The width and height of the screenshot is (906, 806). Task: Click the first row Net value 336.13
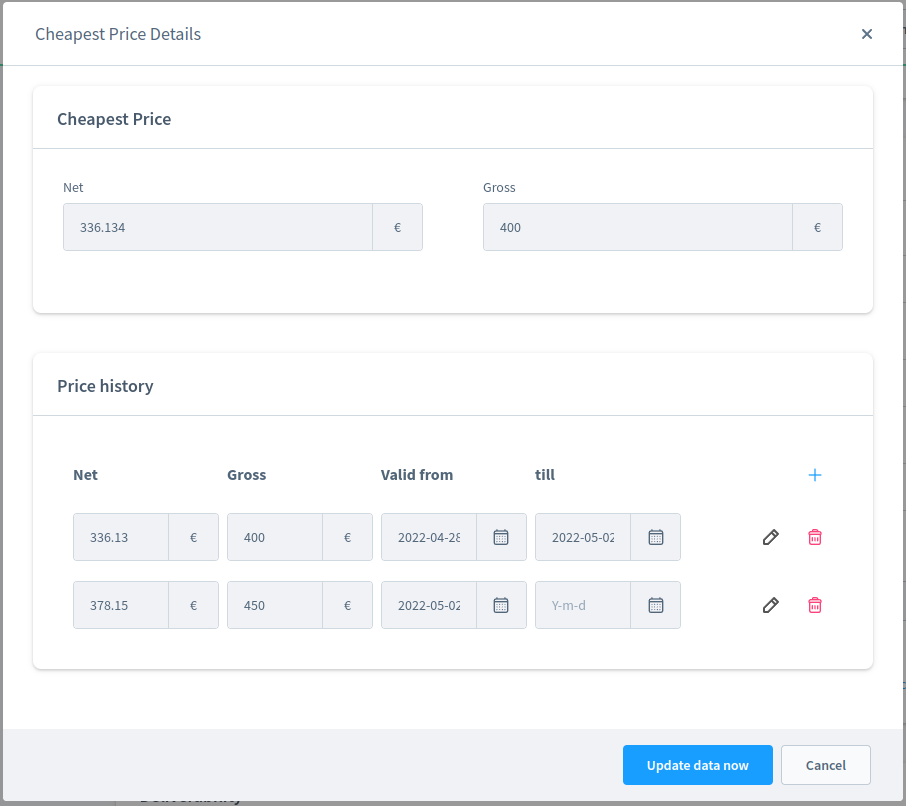pyautogui.click(x=120, y=537)
